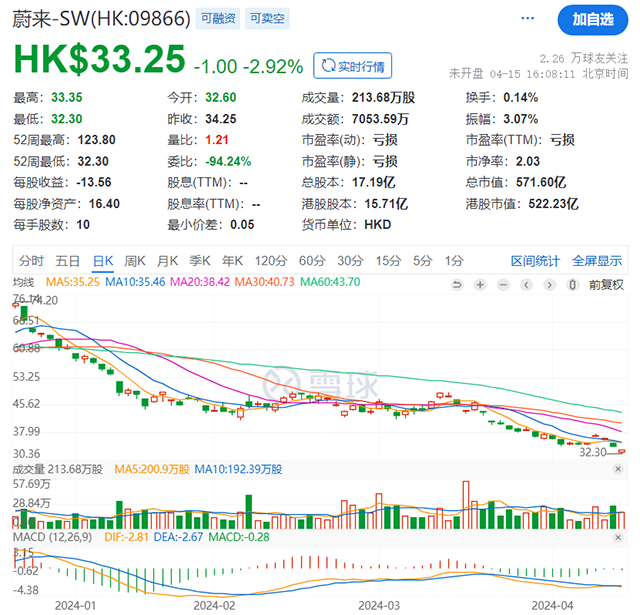640x615 pixels.
Task: Click MA5:35.25 moving average label
Action: (x=73, y=282)
